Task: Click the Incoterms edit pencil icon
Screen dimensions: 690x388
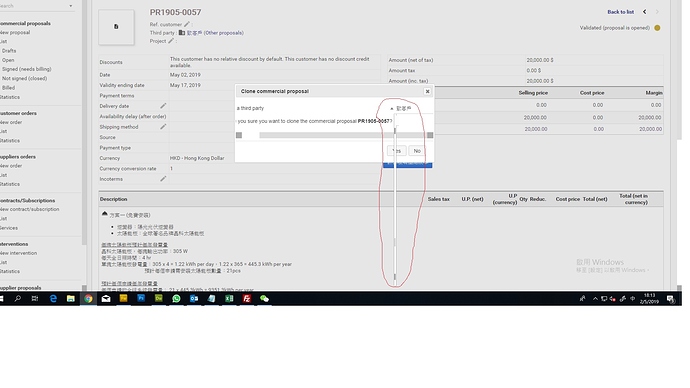Action: pos(163,179)
